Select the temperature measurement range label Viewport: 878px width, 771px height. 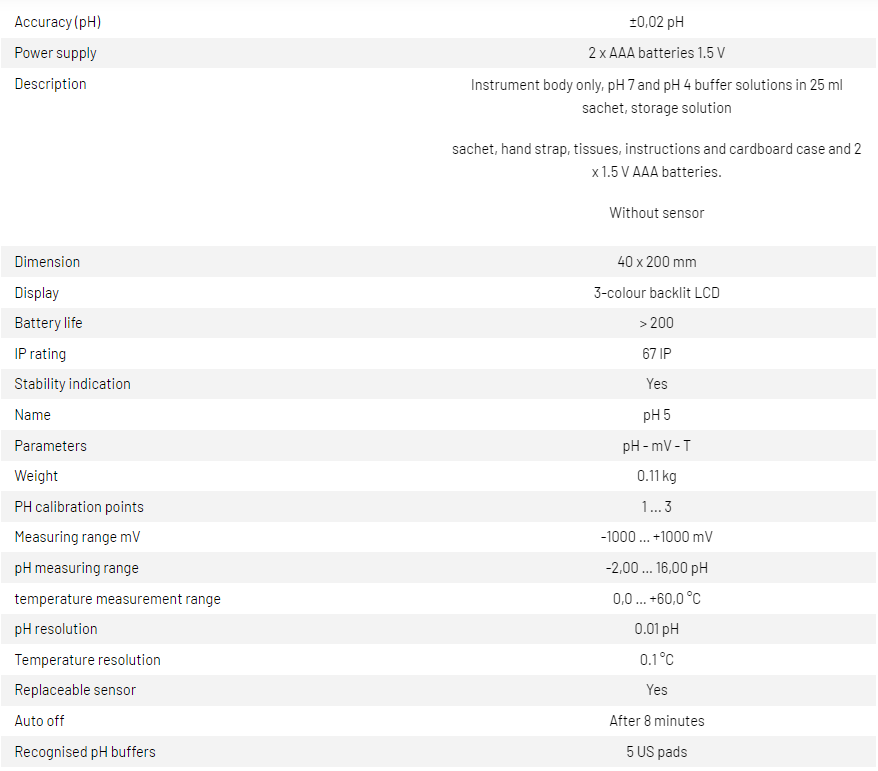click(x=118, y=599)
